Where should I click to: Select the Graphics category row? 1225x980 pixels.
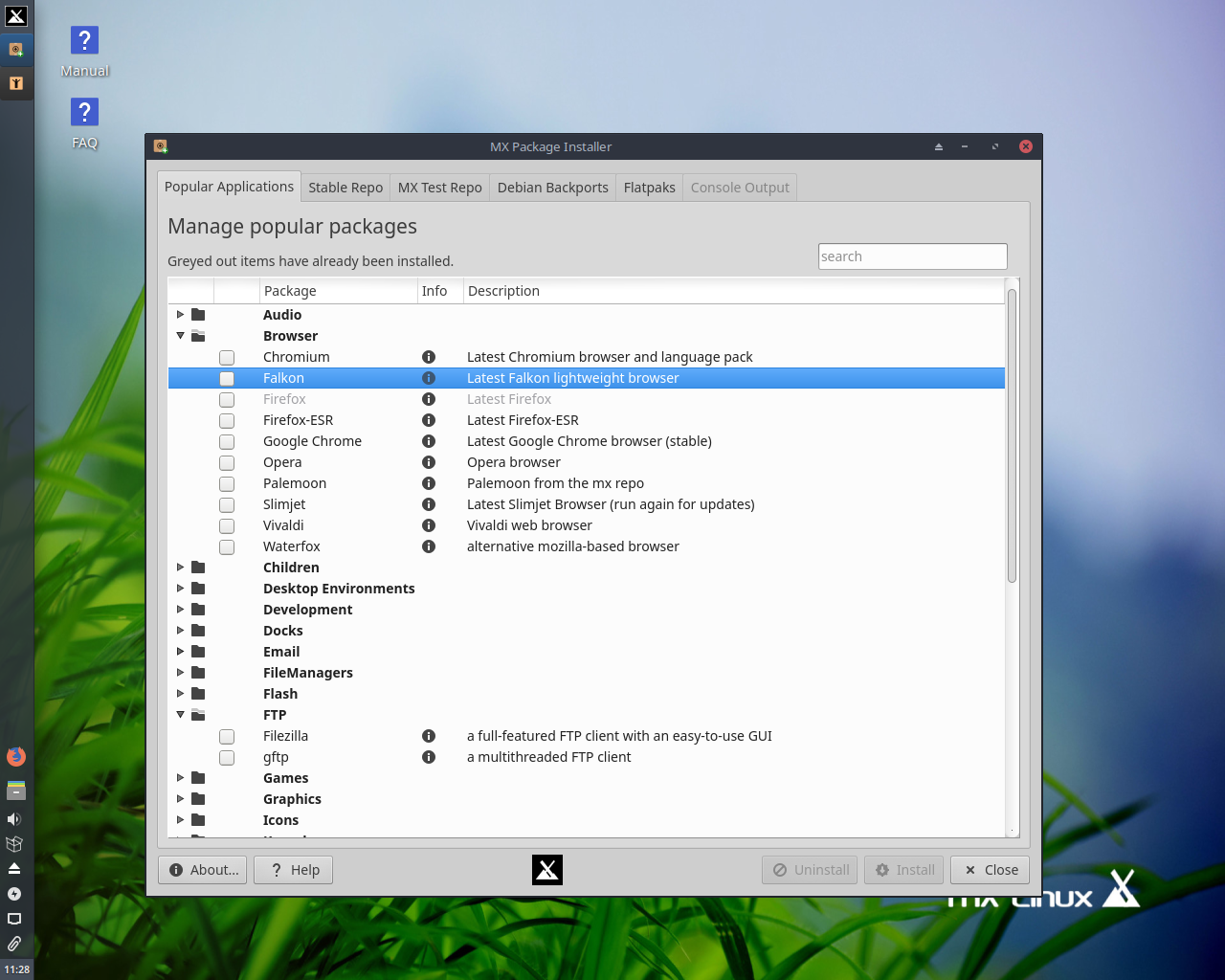pos(587,799)
